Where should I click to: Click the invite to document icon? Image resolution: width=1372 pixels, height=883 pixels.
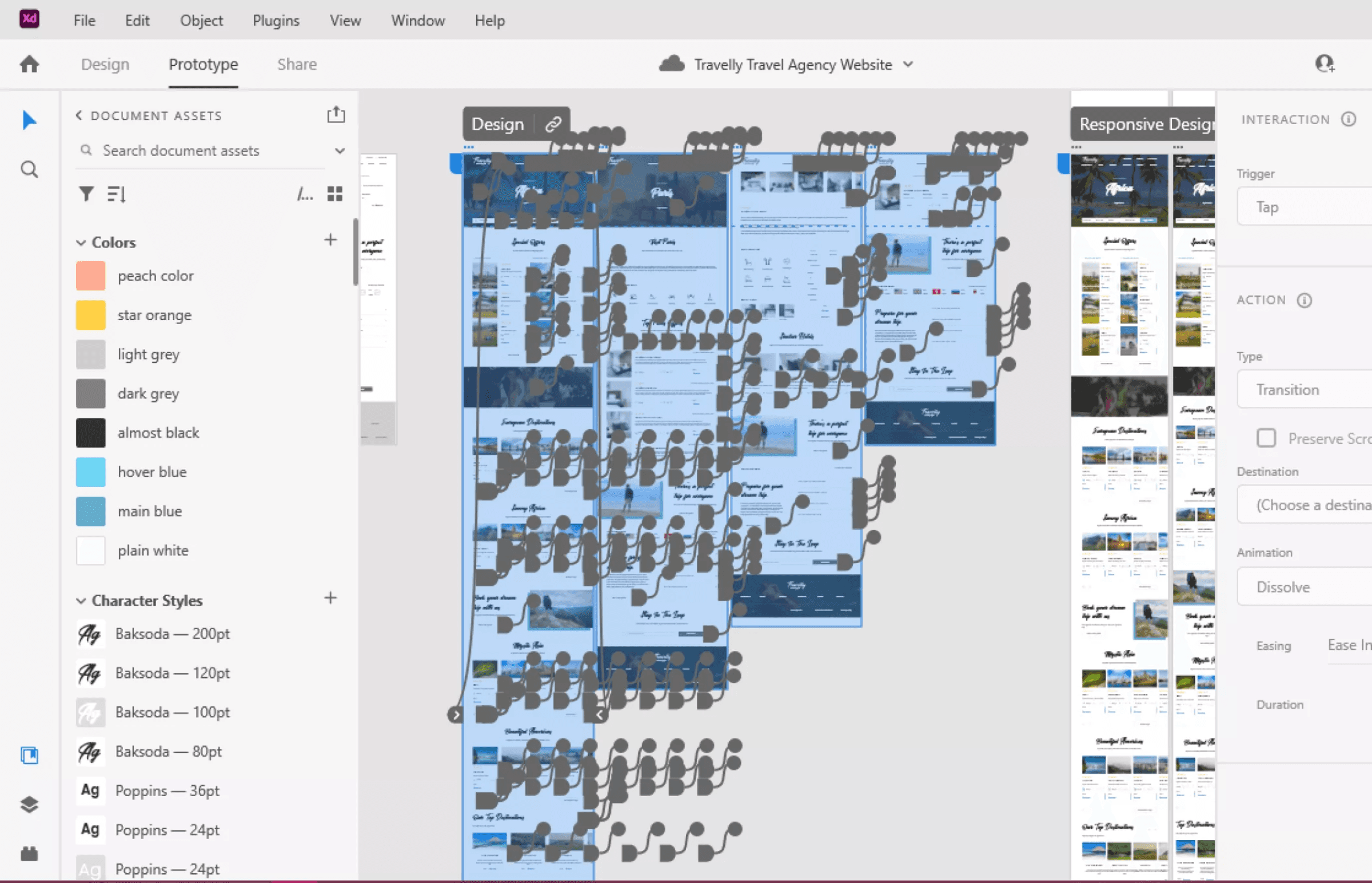(1325, 63)
